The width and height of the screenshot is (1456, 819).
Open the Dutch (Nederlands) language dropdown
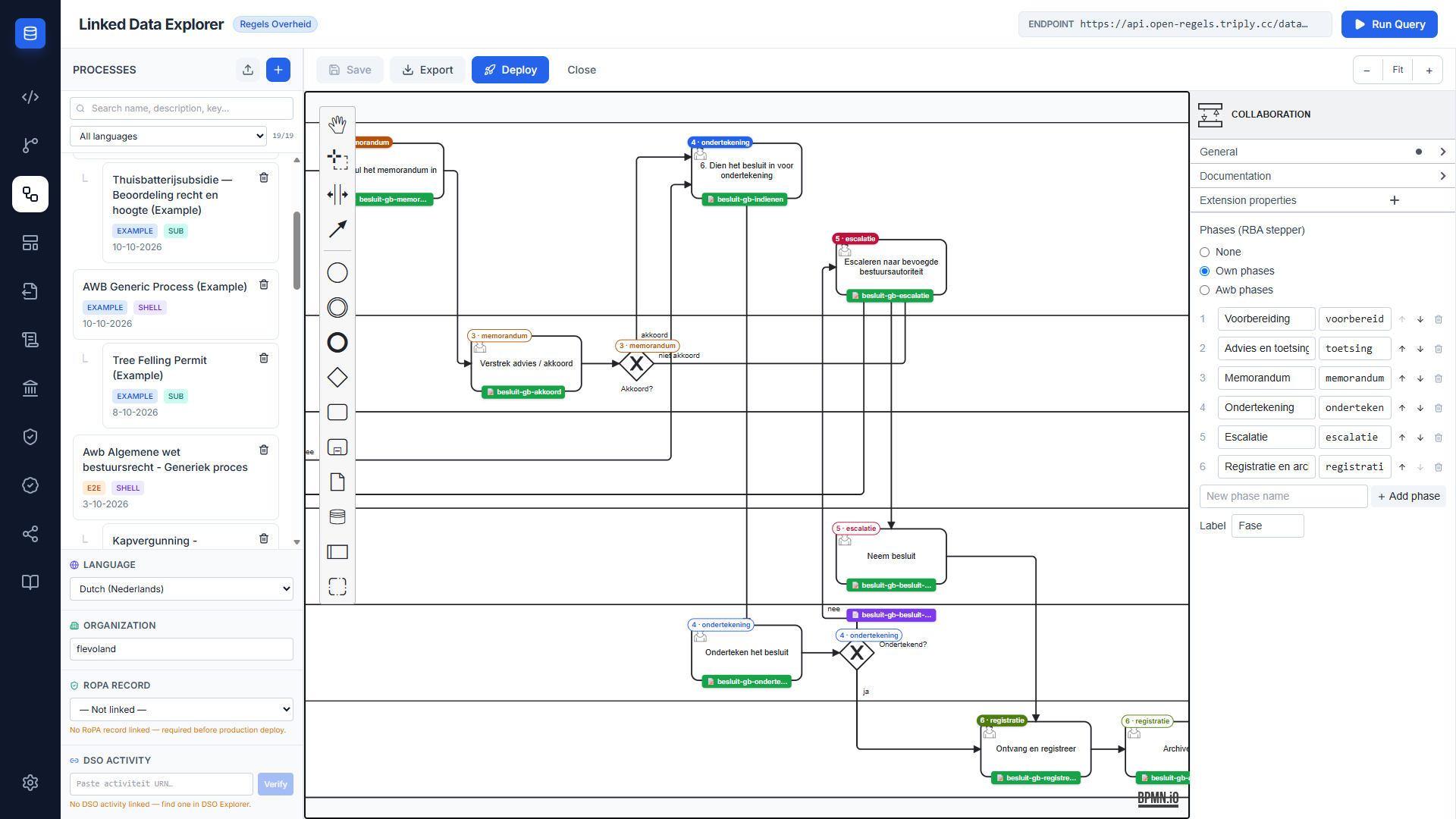pyautogui.click(x=181, y=588)
